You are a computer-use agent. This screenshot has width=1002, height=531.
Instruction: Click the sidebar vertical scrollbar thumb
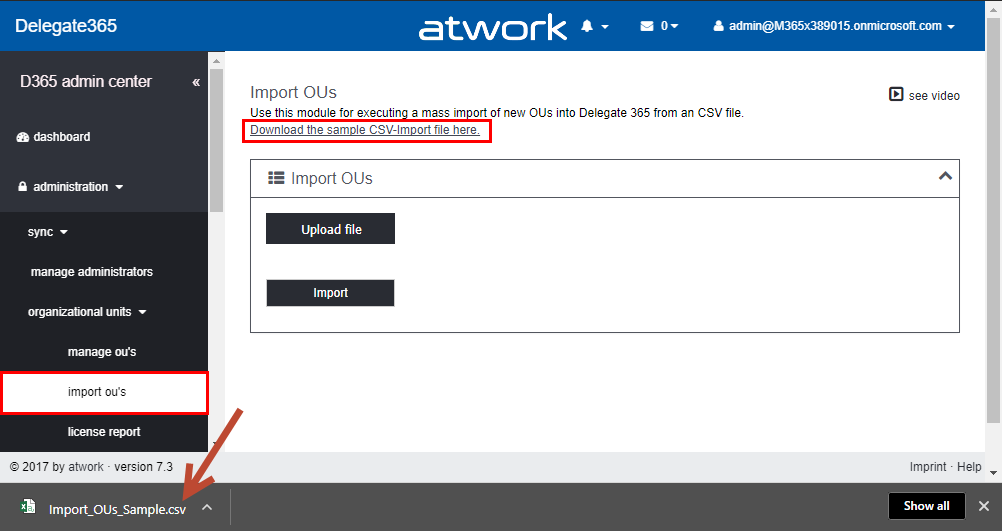click(216, 140)
